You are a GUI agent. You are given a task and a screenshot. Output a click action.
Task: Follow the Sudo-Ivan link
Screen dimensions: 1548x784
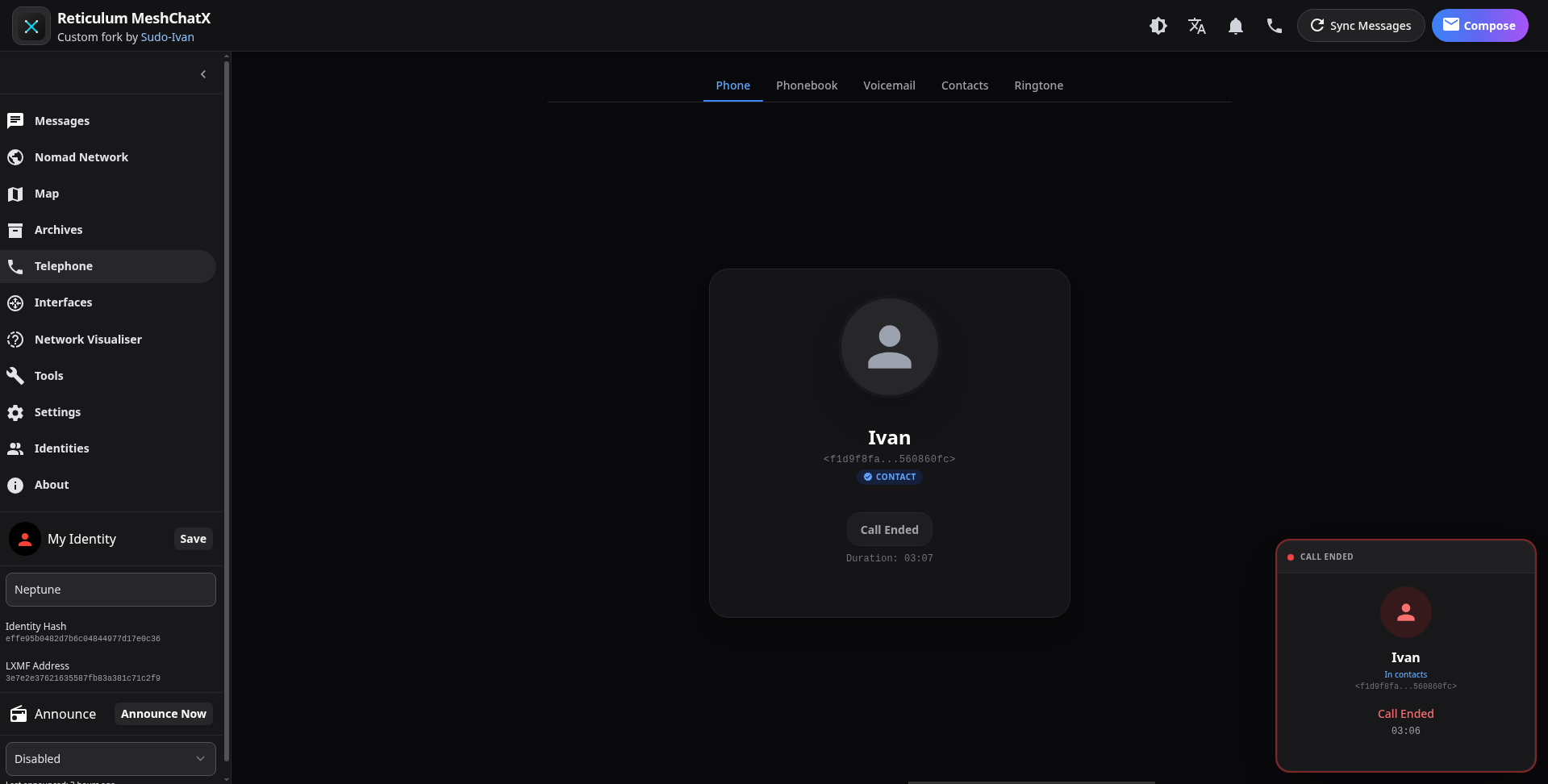(x=167, y=37)
